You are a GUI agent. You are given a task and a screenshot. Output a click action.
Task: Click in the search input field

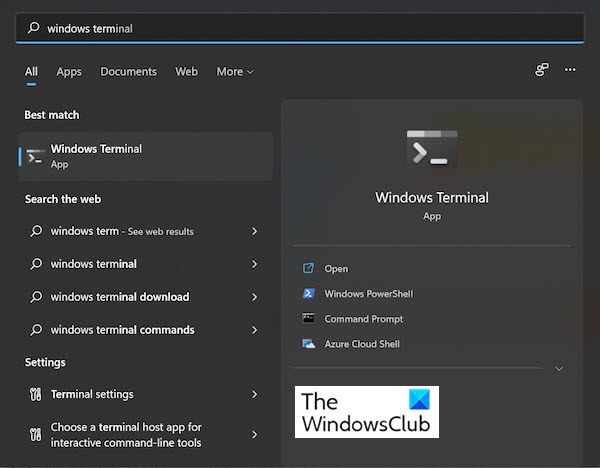click(300, 28)
